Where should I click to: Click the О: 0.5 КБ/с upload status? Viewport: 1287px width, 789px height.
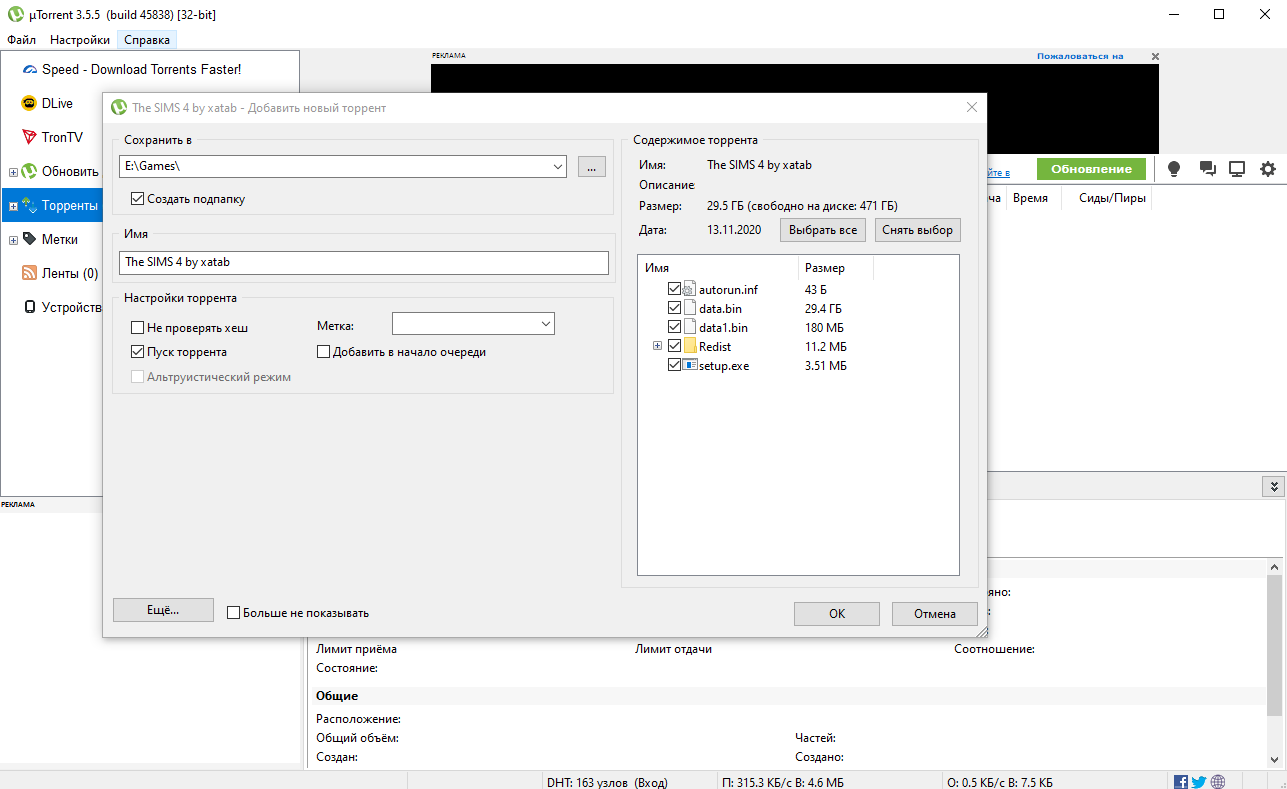(999, 782)
